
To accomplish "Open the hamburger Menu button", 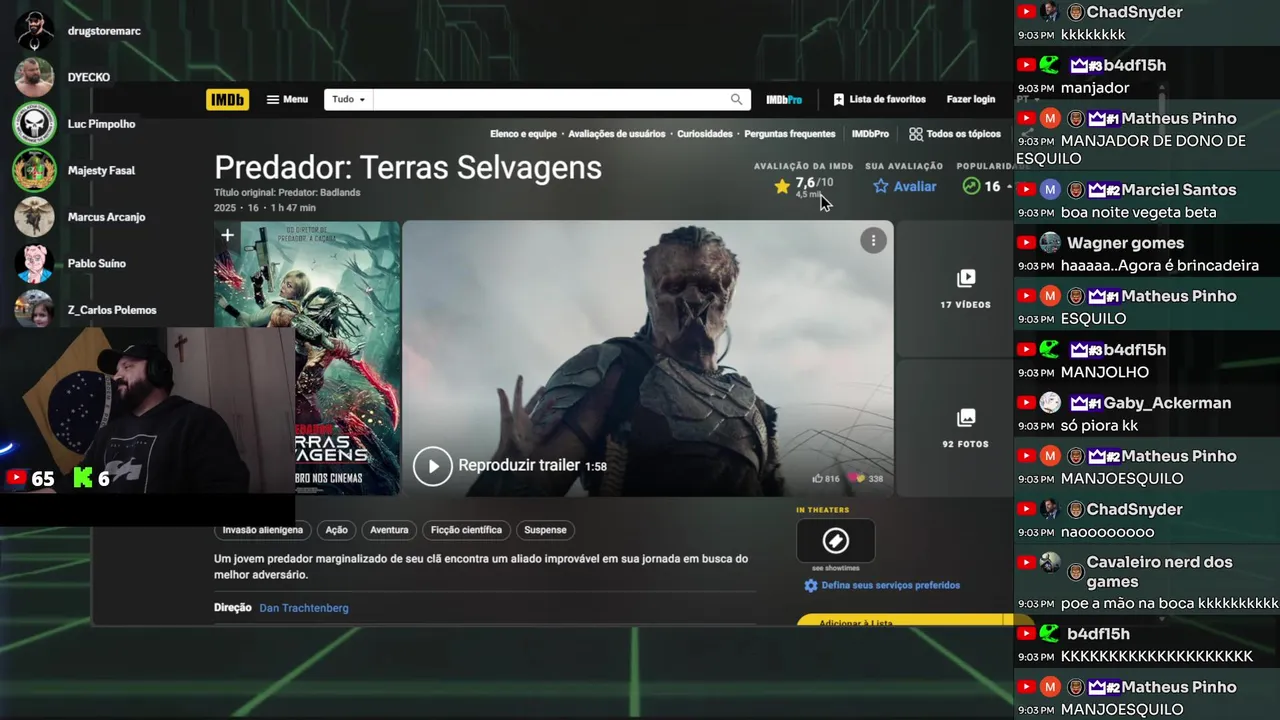I will [287, 100].
